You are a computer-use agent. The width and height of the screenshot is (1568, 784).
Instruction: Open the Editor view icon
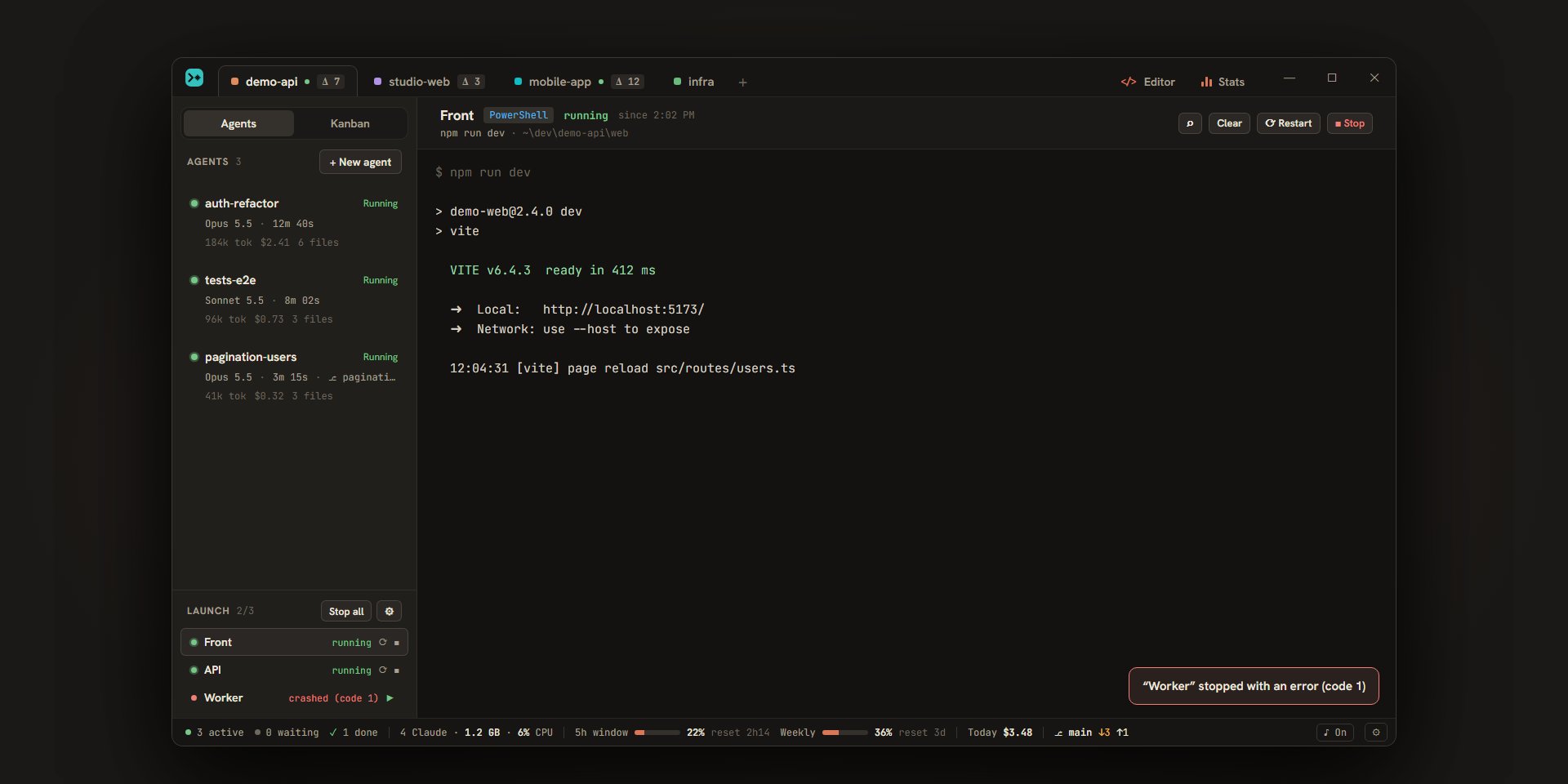1129,82
